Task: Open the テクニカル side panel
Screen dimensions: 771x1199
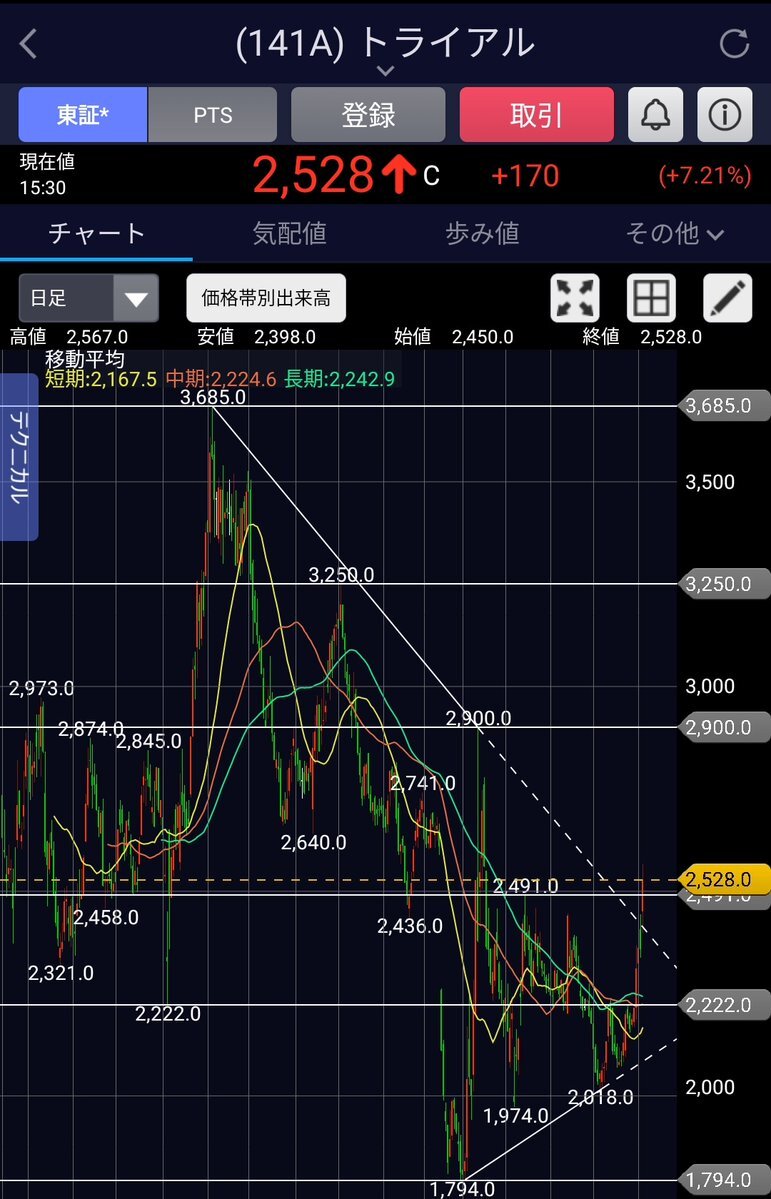Action: [19, 457]
